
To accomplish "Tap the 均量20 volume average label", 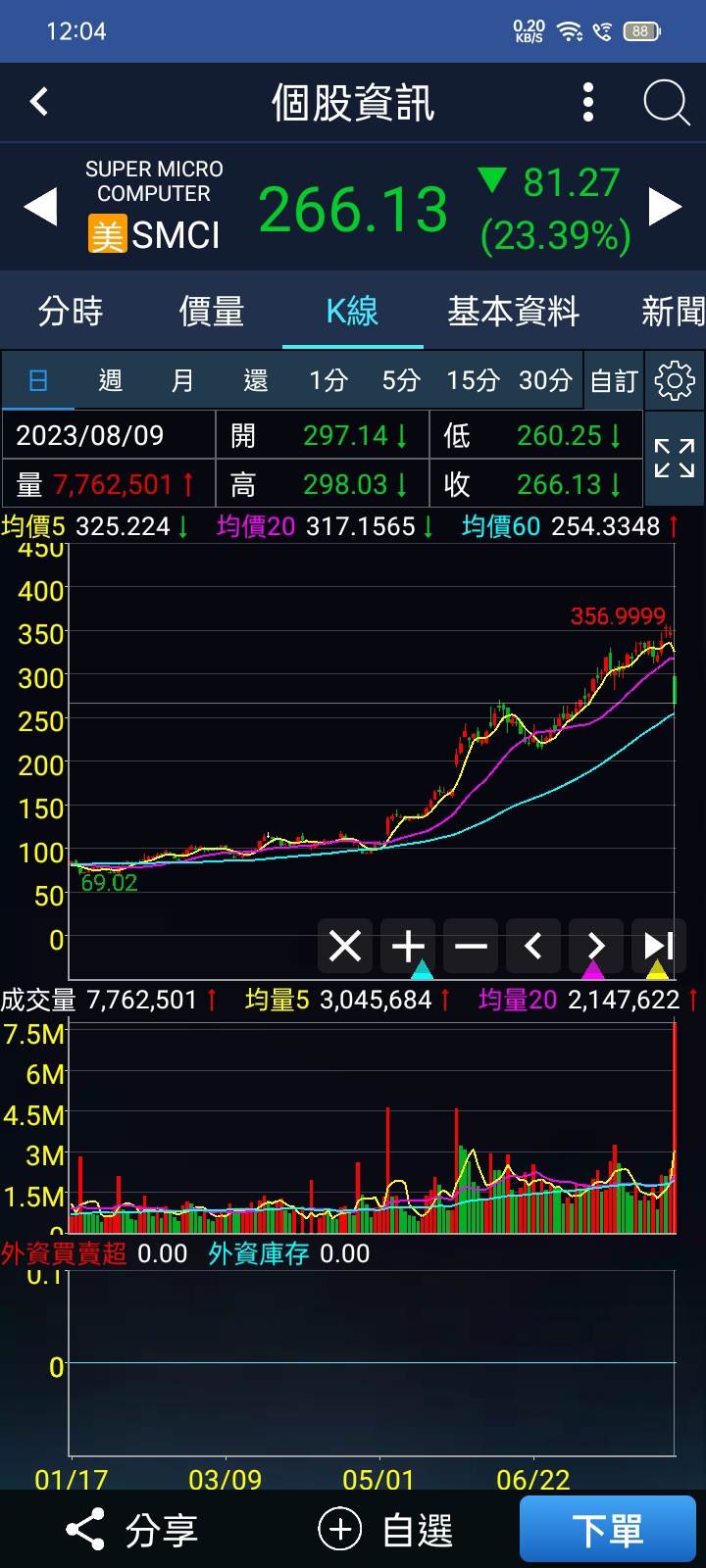I will [518, 1000].
